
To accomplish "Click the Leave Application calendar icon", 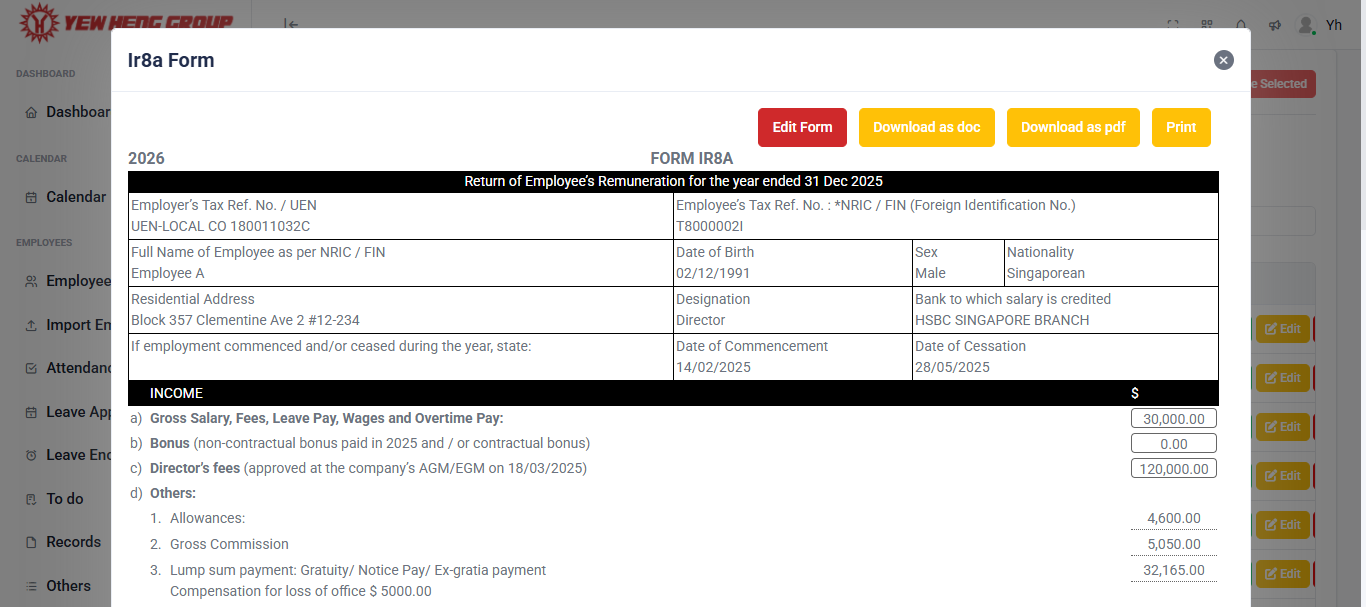I will click(x=32, y=412).
